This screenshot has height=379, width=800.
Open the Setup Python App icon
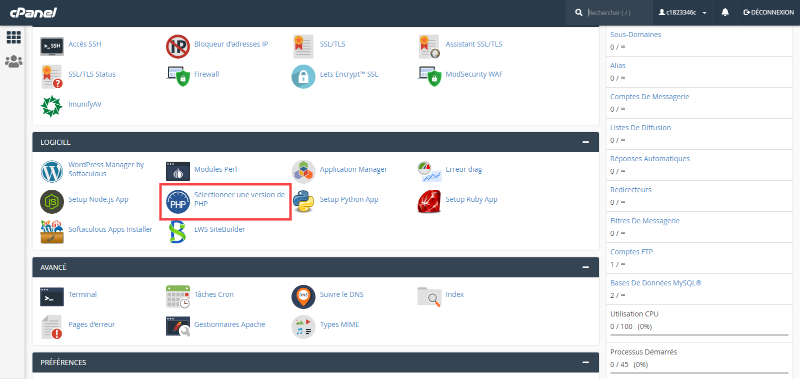[303, 201]
